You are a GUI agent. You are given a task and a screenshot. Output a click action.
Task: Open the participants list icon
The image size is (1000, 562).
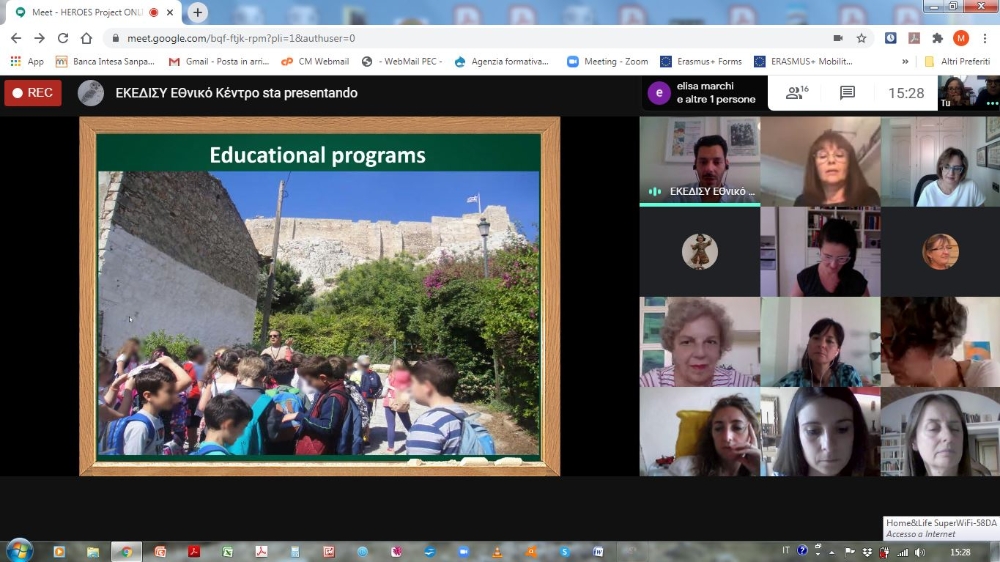point(797,93)
